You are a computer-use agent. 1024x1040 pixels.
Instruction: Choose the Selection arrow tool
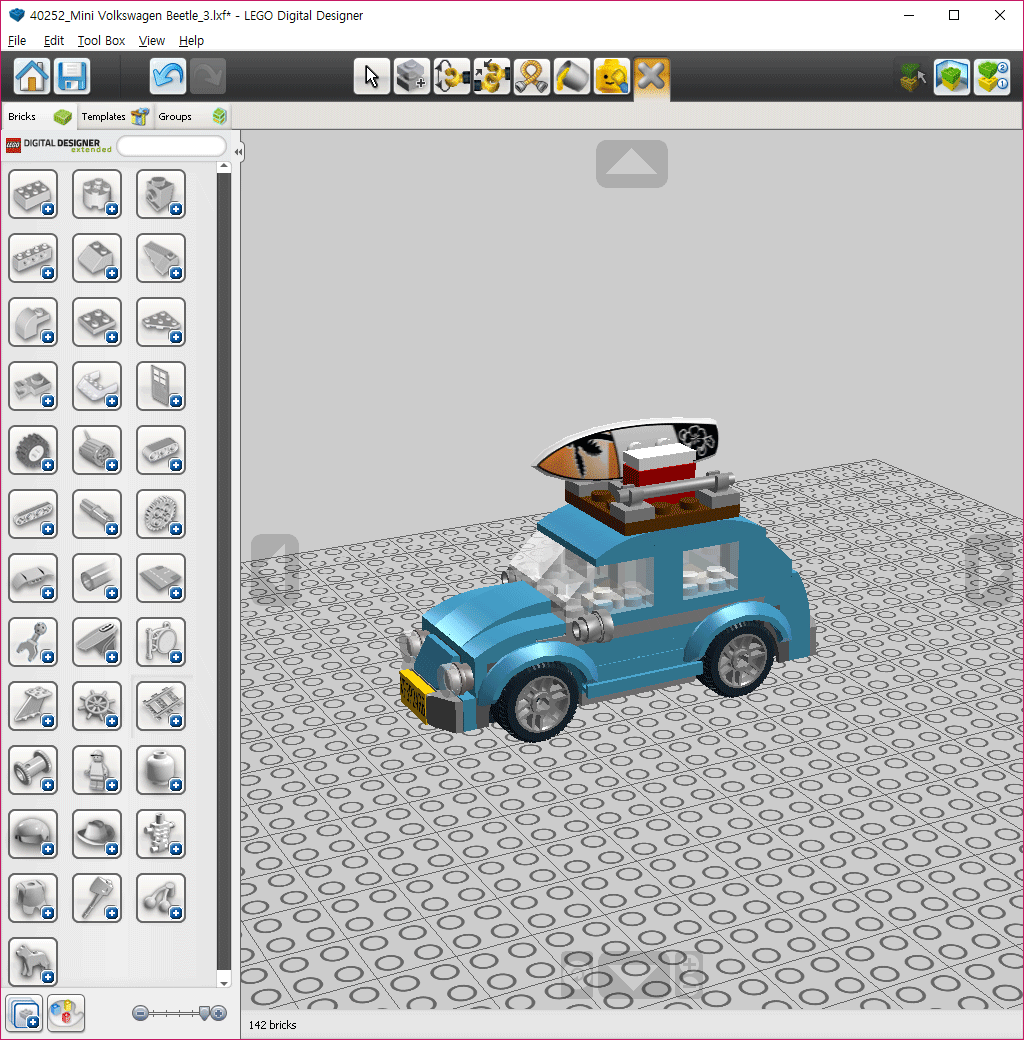click(x=372, y=77)
